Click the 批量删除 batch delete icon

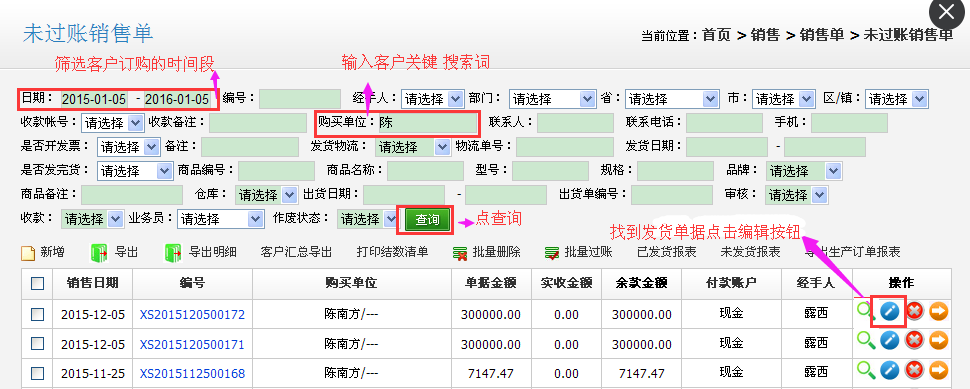click(x=460, y=252)
